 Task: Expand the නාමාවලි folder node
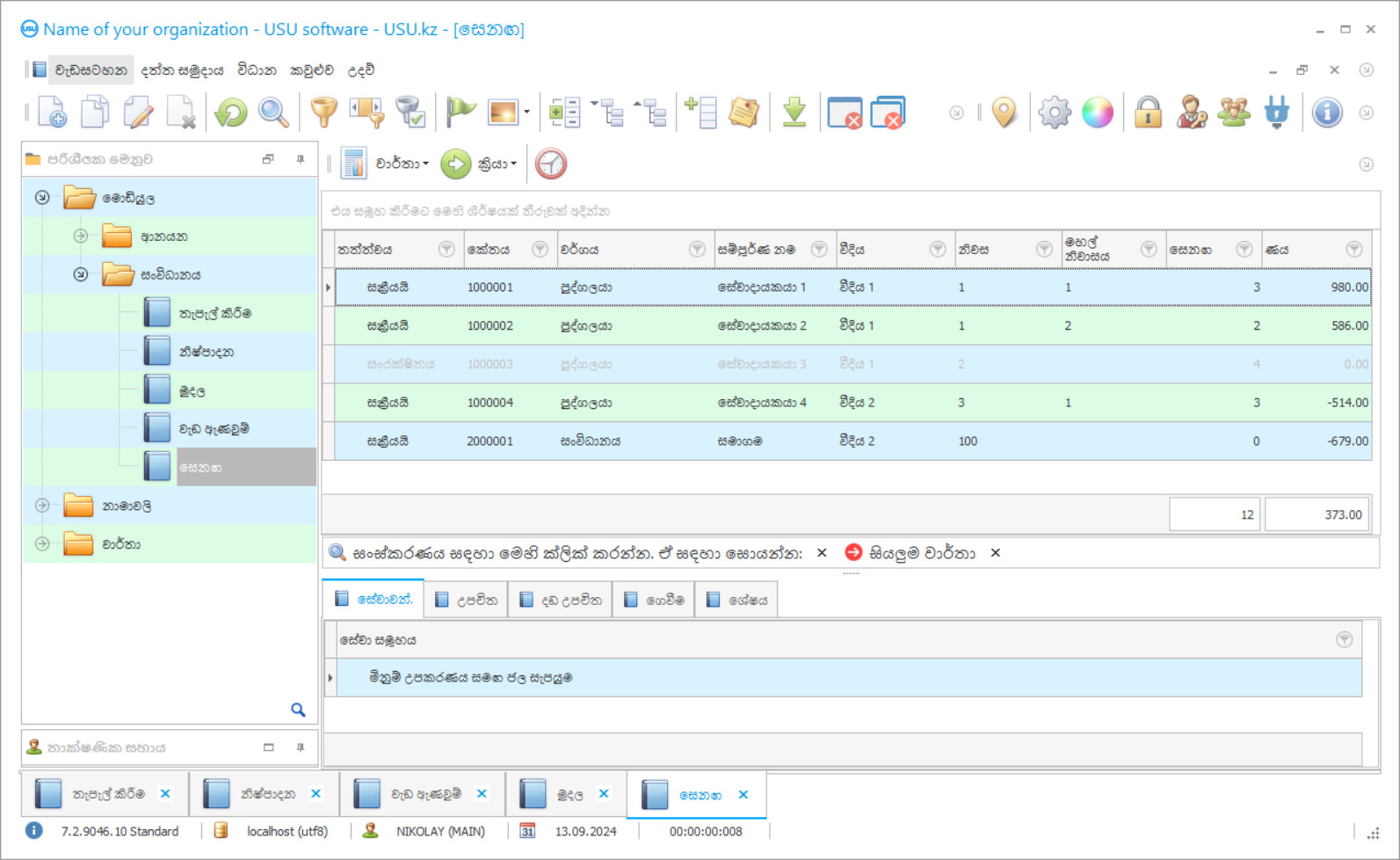[42, 506]
